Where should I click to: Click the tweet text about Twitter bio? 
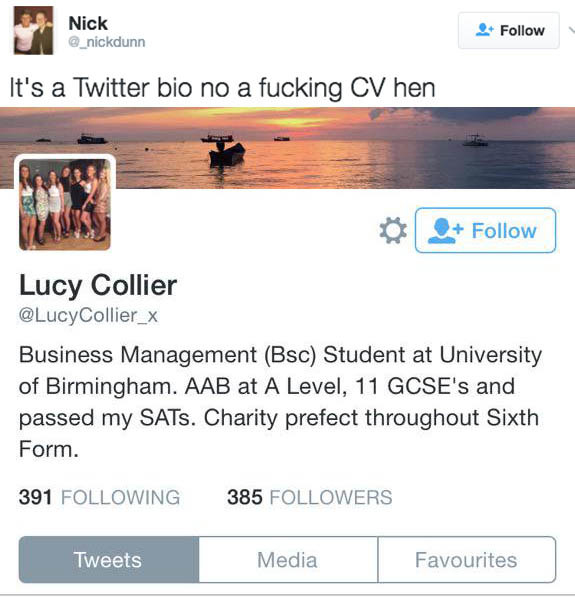[222, 88]
